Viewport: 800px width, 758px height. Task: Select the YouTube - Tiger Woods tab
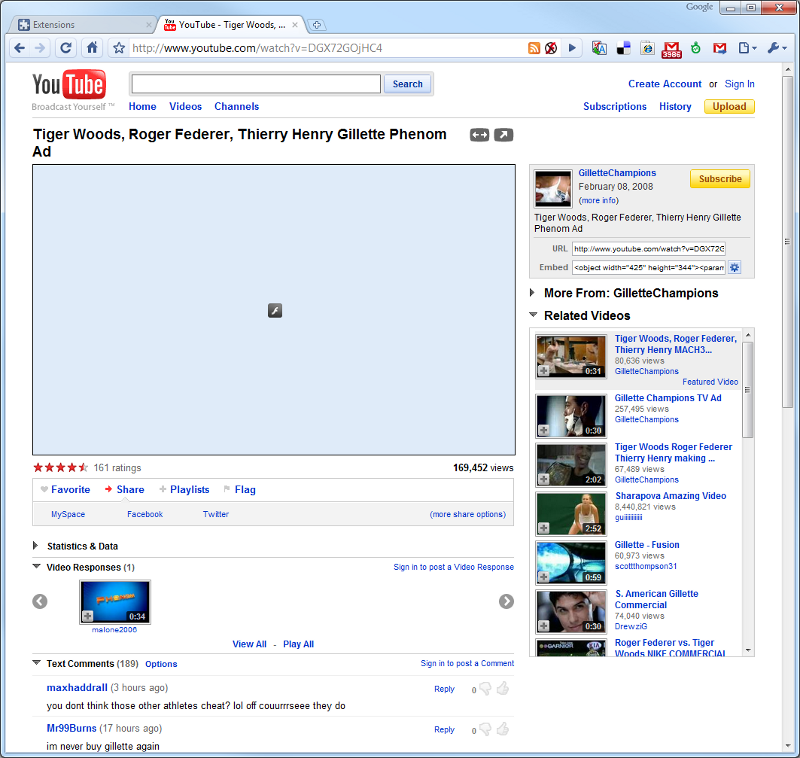pos(231,24)
